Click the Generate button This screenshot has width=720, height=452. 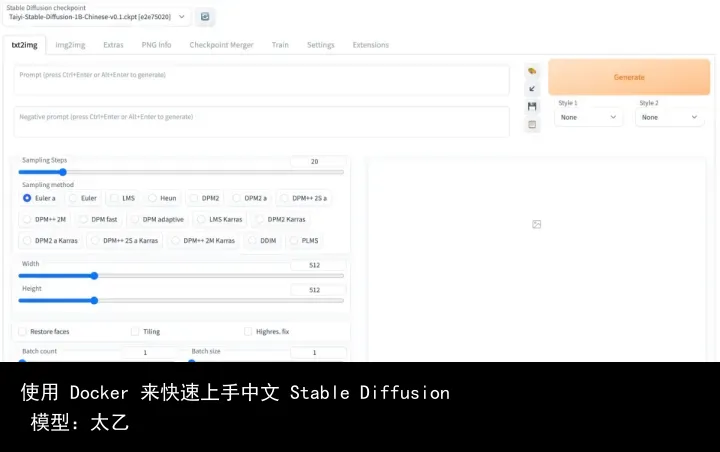[x=629, y=77]
